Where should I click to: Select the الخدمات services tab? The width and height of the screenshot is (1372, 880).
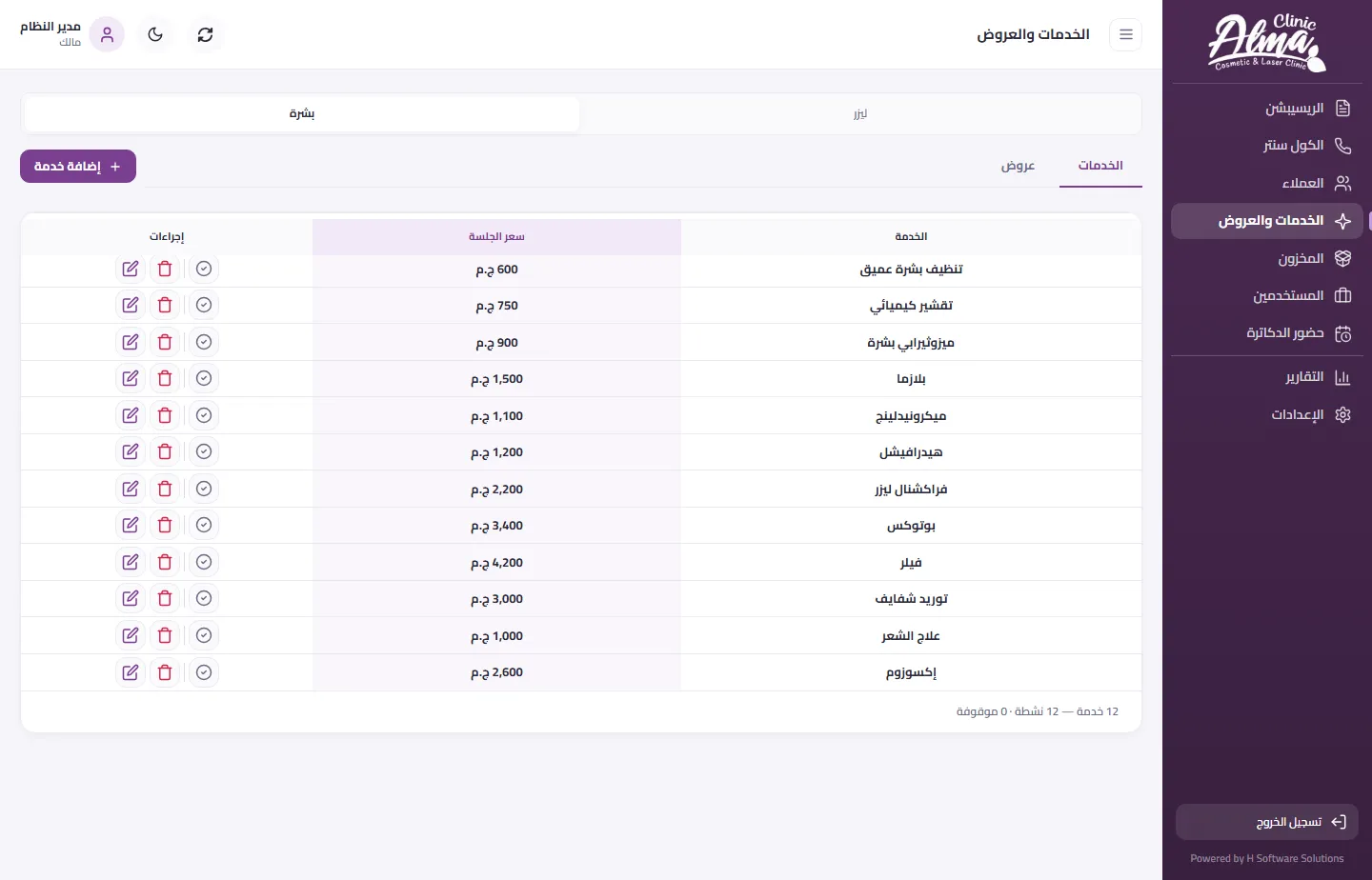(x=1100, y=166)
